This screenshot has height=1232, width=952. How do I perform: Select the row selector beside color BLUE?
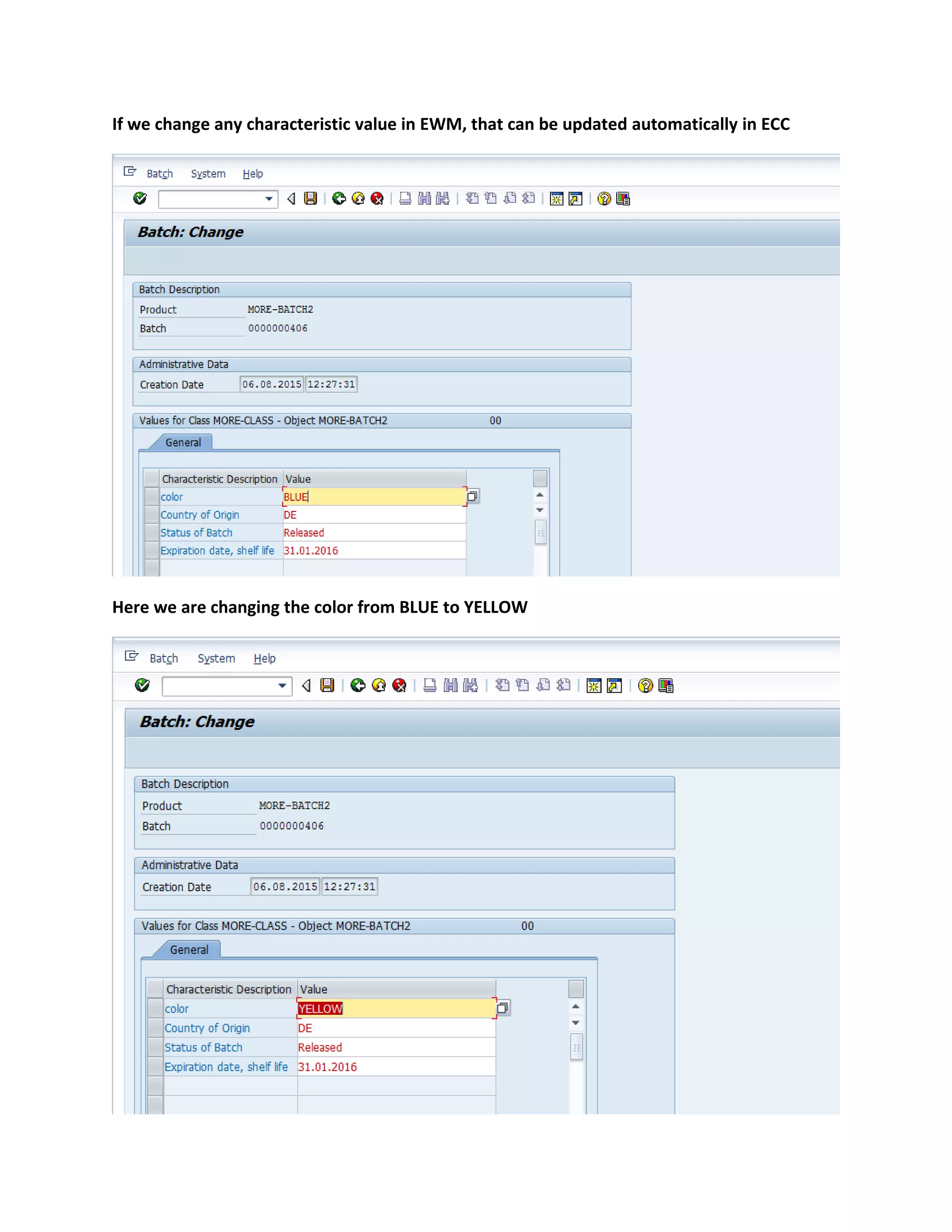pos(152,497)
